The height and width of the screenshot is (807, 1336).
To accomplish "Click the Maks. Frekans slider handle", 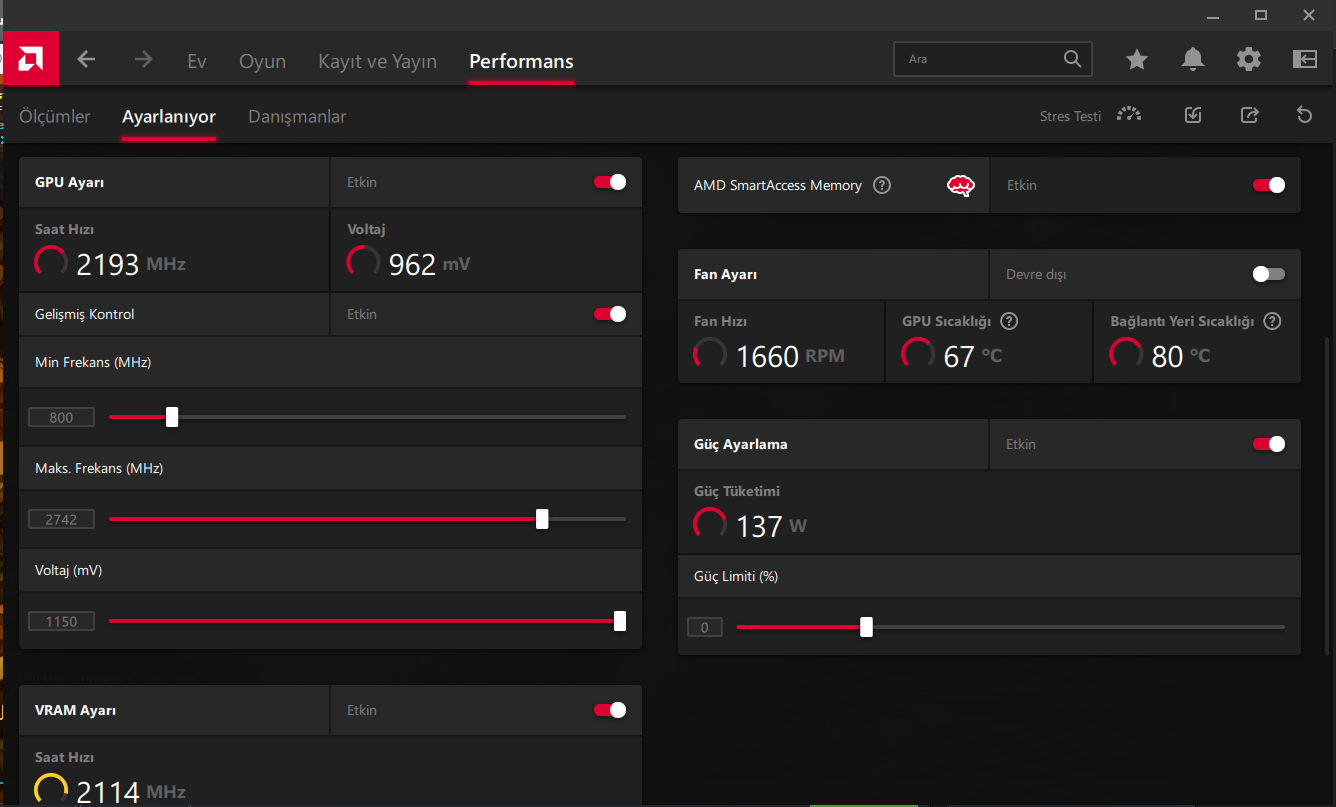I will pos(542,519).
